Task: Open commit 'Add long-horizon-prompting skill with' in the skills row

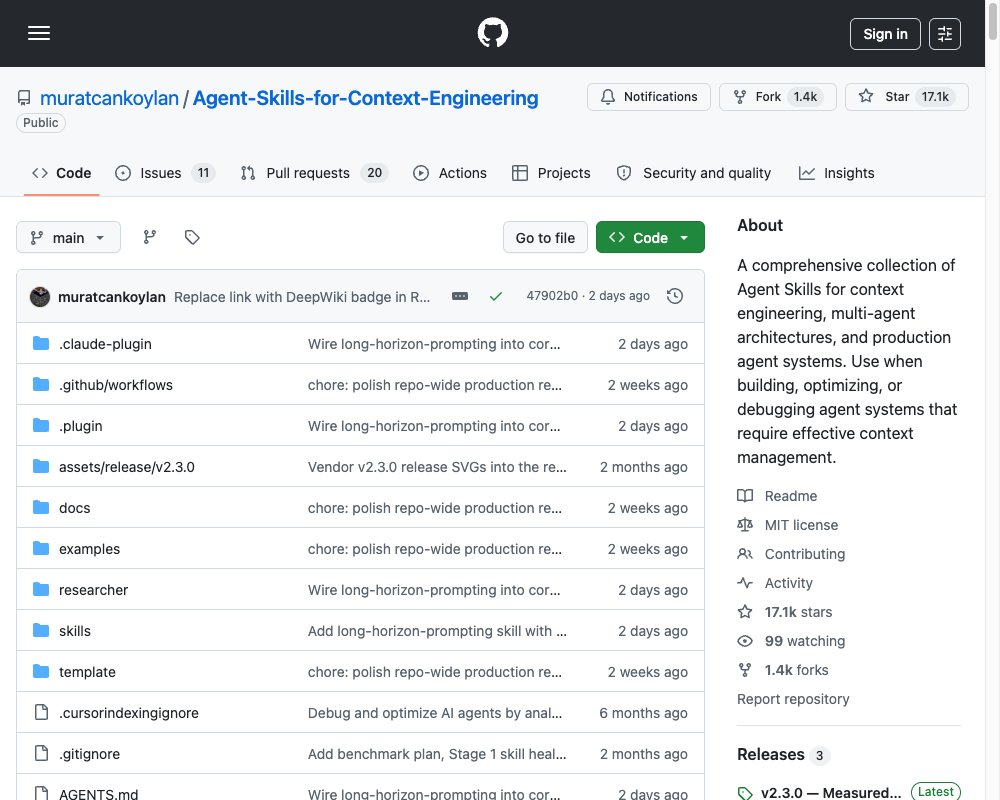Action: (437, 631)
